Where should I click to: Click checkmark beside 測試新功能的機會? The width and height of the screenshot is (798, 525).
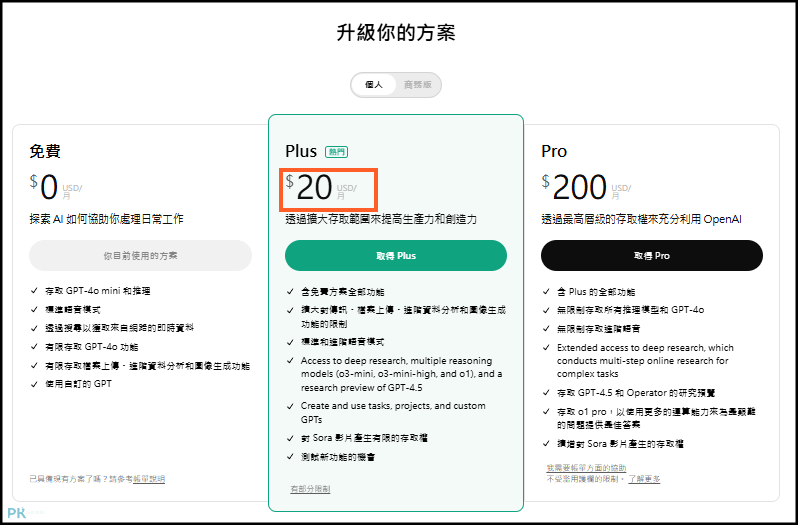coord(290,457)
